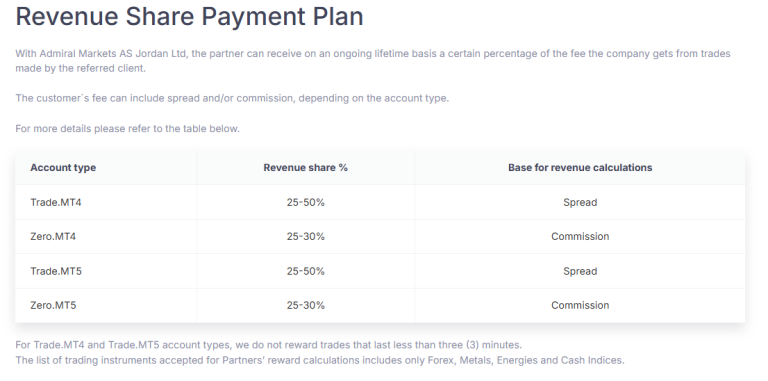Select the Trade.MT5 account row label
The height and width of the screenshot is (381, 768).
pos(56,271)
